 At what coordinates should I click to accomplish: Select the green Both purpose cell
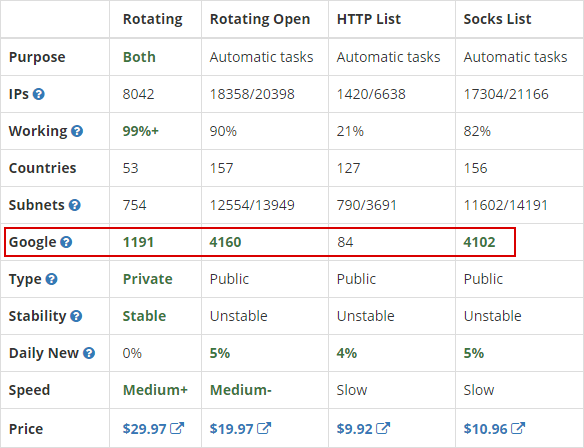point(139,57)
